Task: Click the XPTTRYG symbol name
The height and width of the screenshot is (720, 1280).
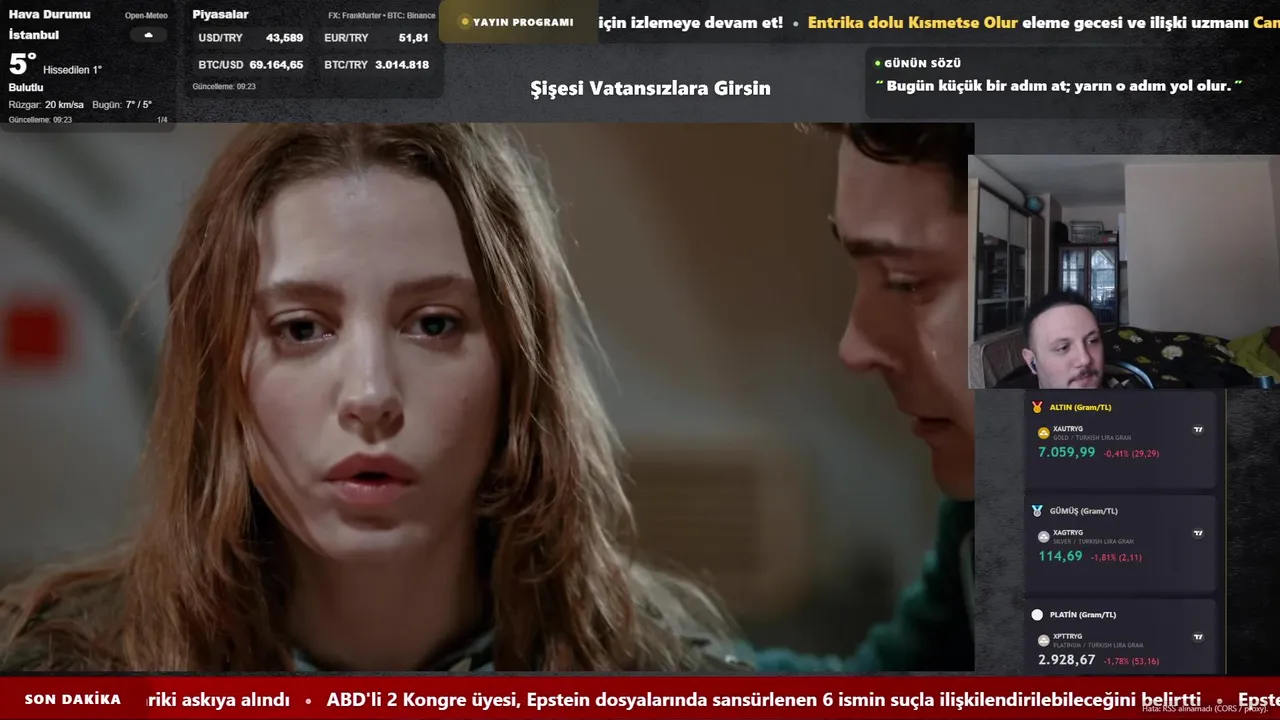Action: click(1068, 636)
